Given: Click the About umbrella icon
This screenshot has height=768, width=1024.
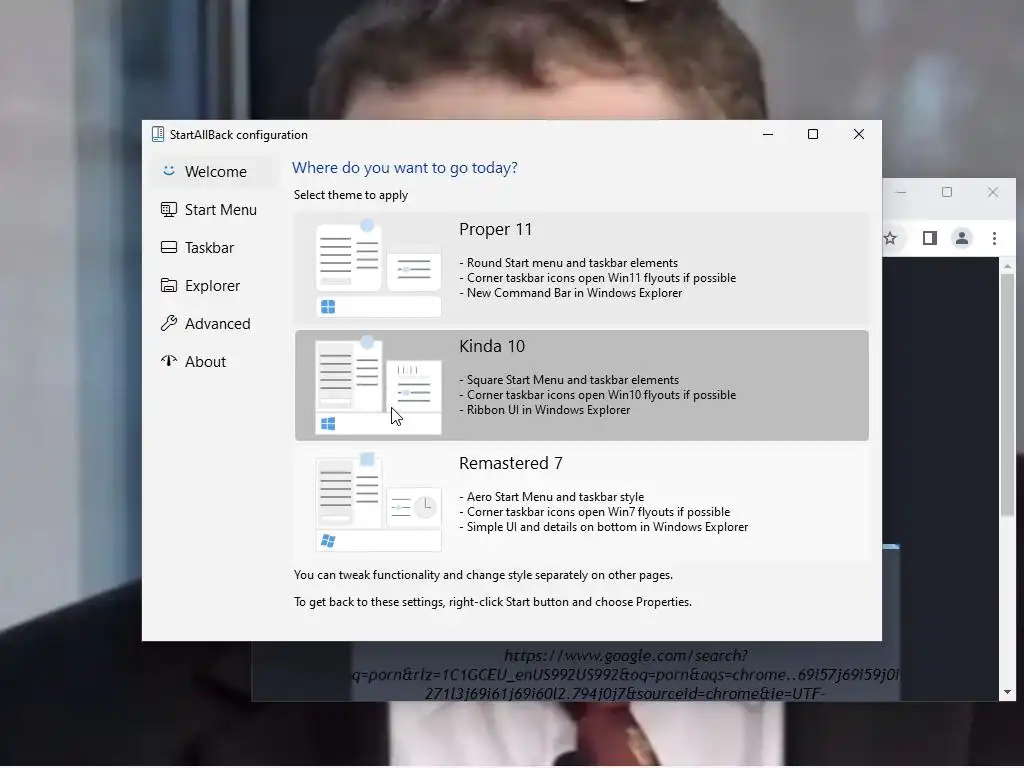Looking at the screenshot, I should 168,360.
